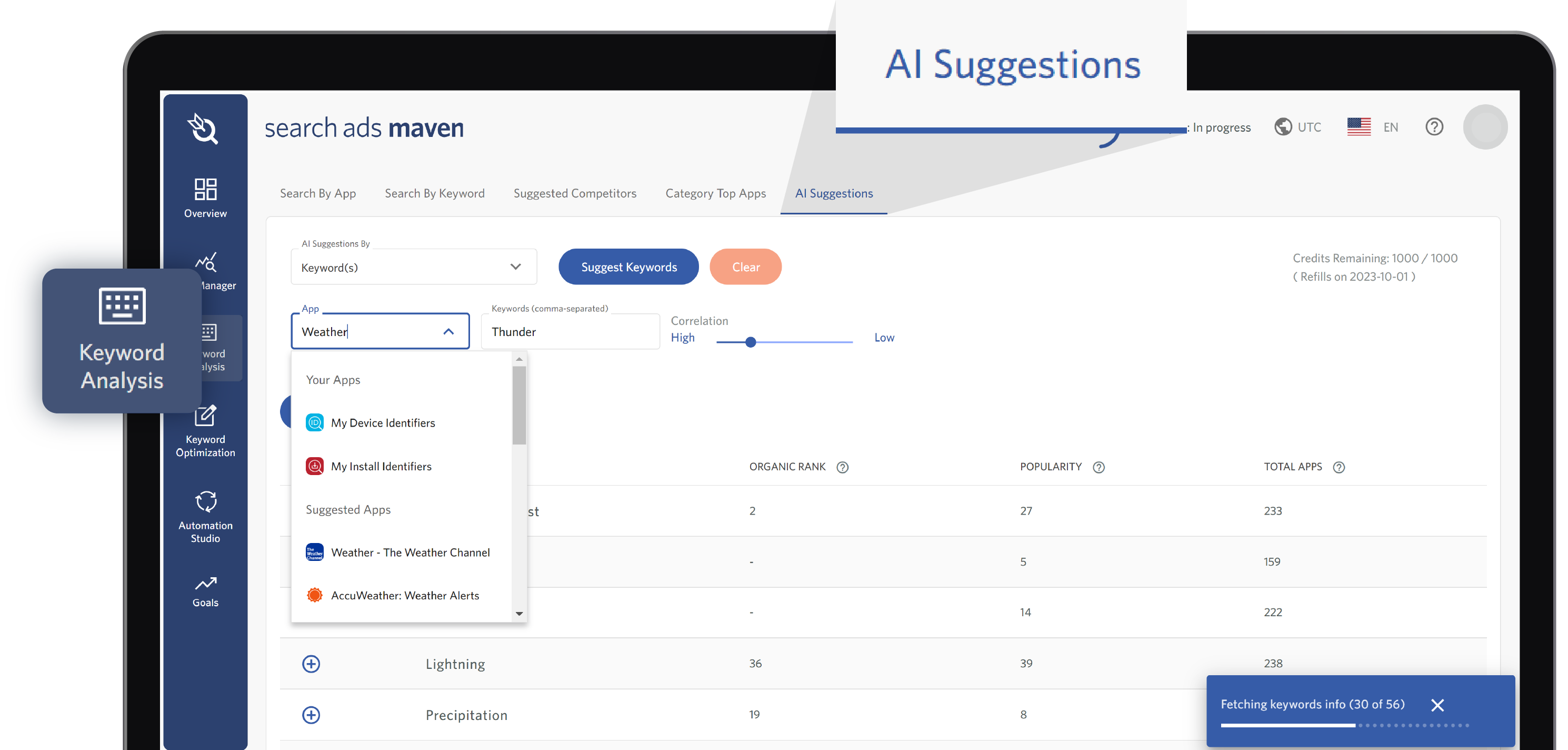
Task: Click the EN language label
Action: click(1391, 127)
